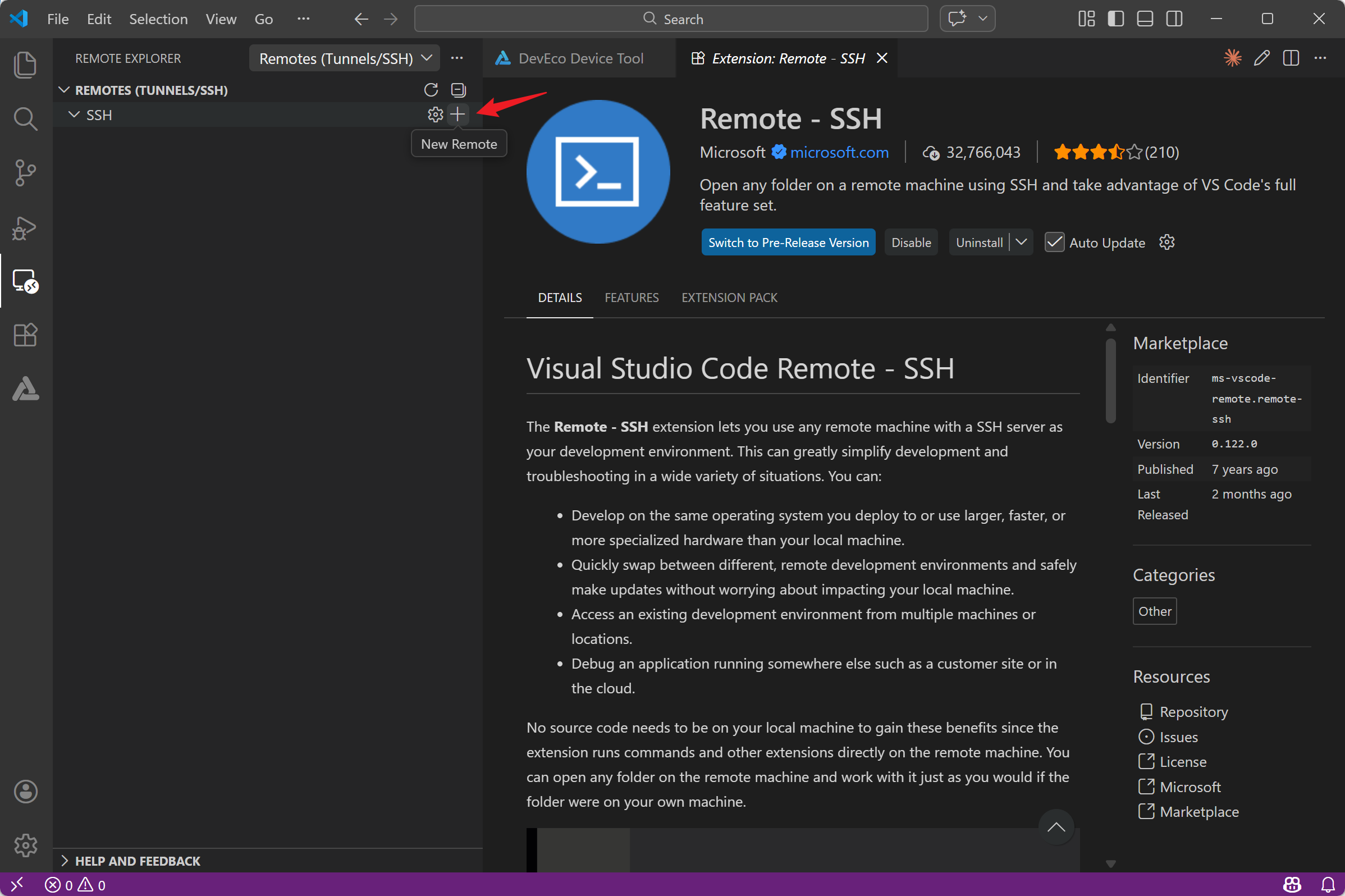Open Extensions view in activity bar
Image resolution: width=1345 pixels, height=896 pixels.
click(25, 335)
